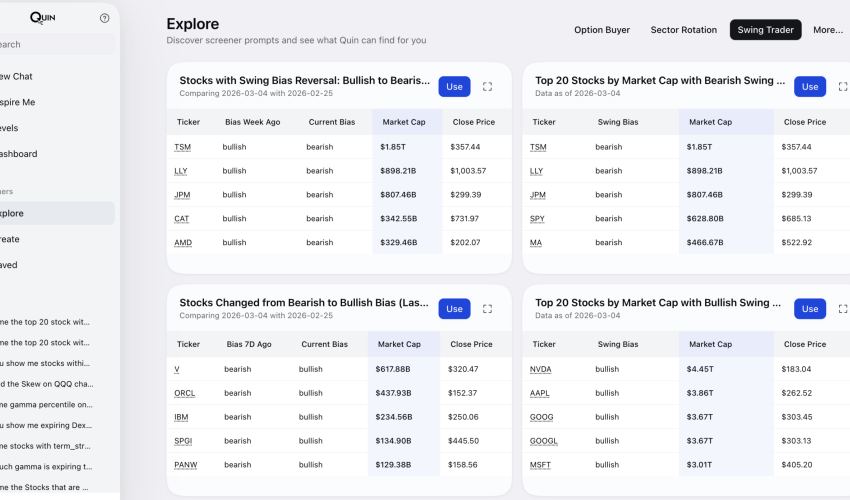850x500 pixels.
Task: Click ORCL ticker link
Action: click(184, 393)
